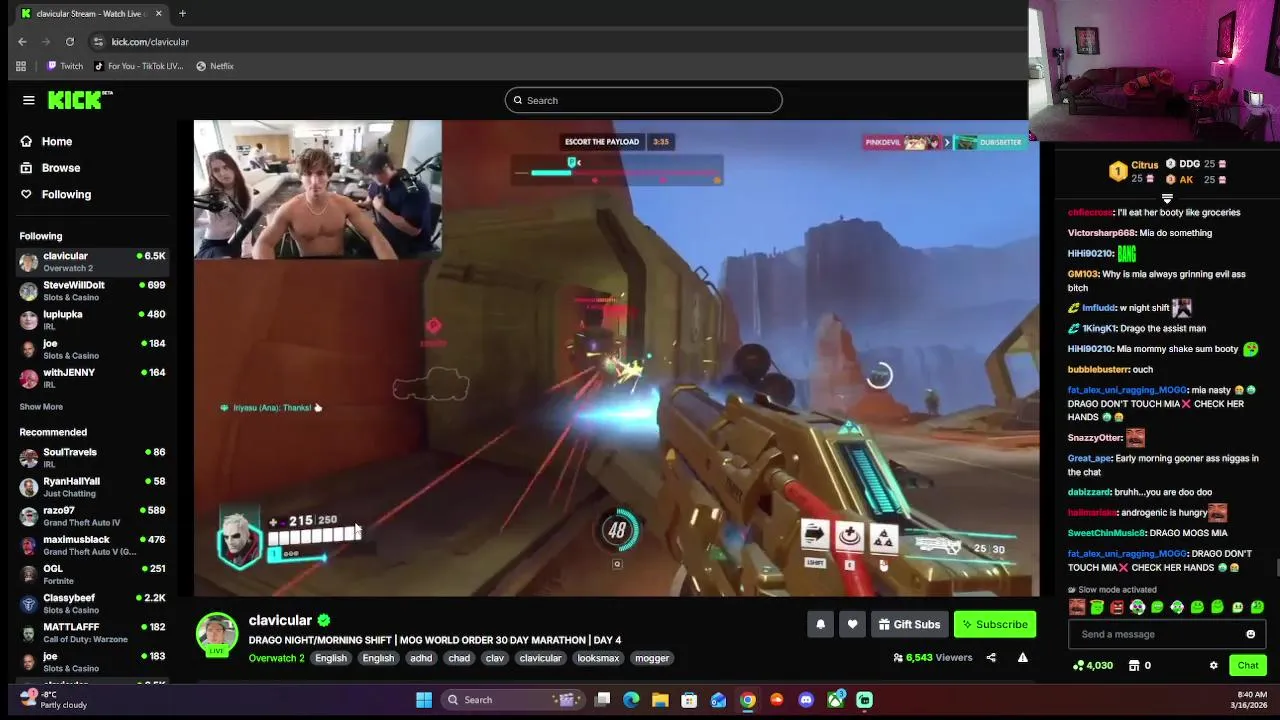Viewport: 1280px width, 720px height.
Task: Select the adhd tag
Action: click(x=422, y=658)
